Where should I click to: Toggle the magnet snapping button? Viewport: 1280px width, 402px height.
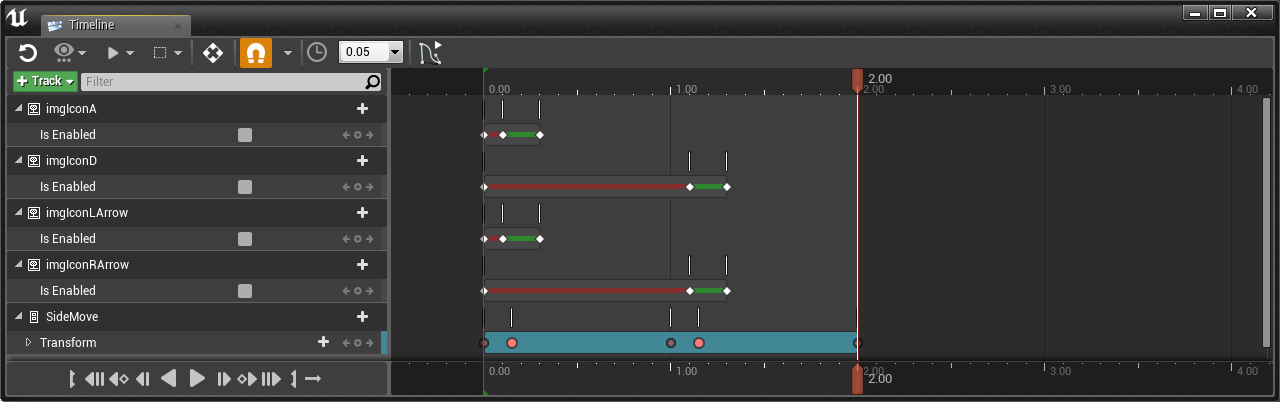(x=256, y=53)
